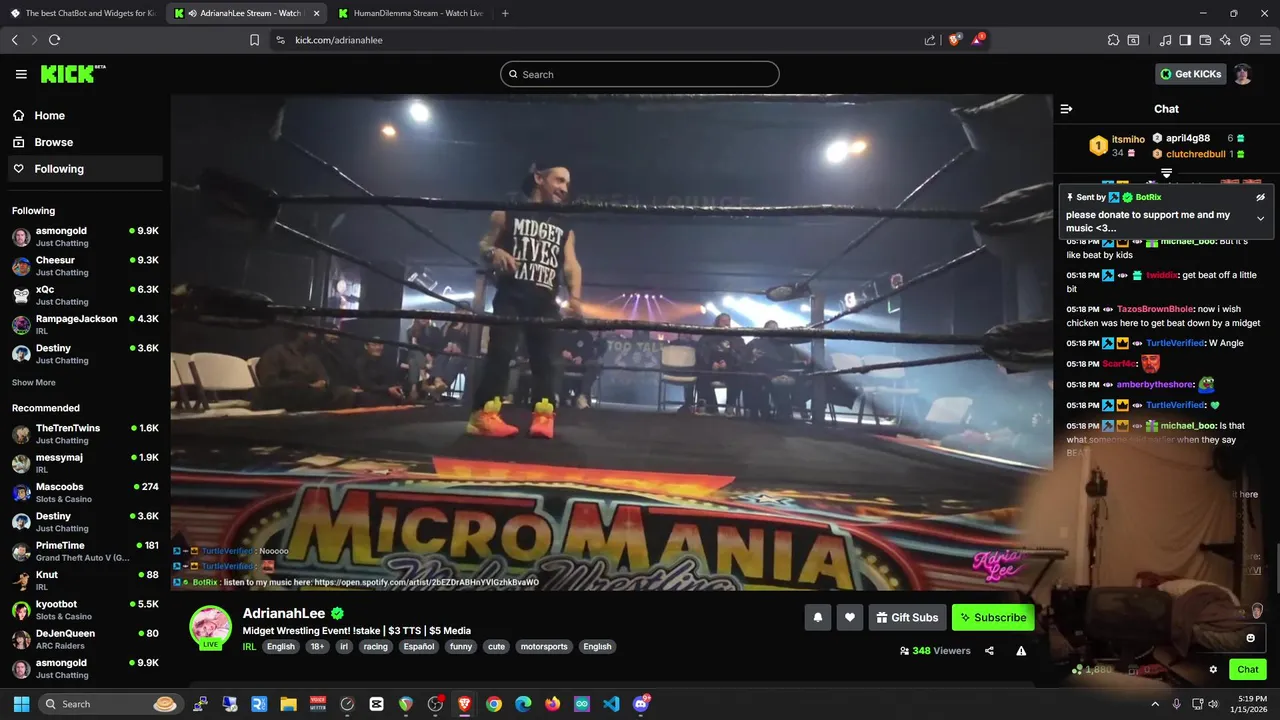Click the Gift Subs button
1280x720 pixels.
click(907, 617)
